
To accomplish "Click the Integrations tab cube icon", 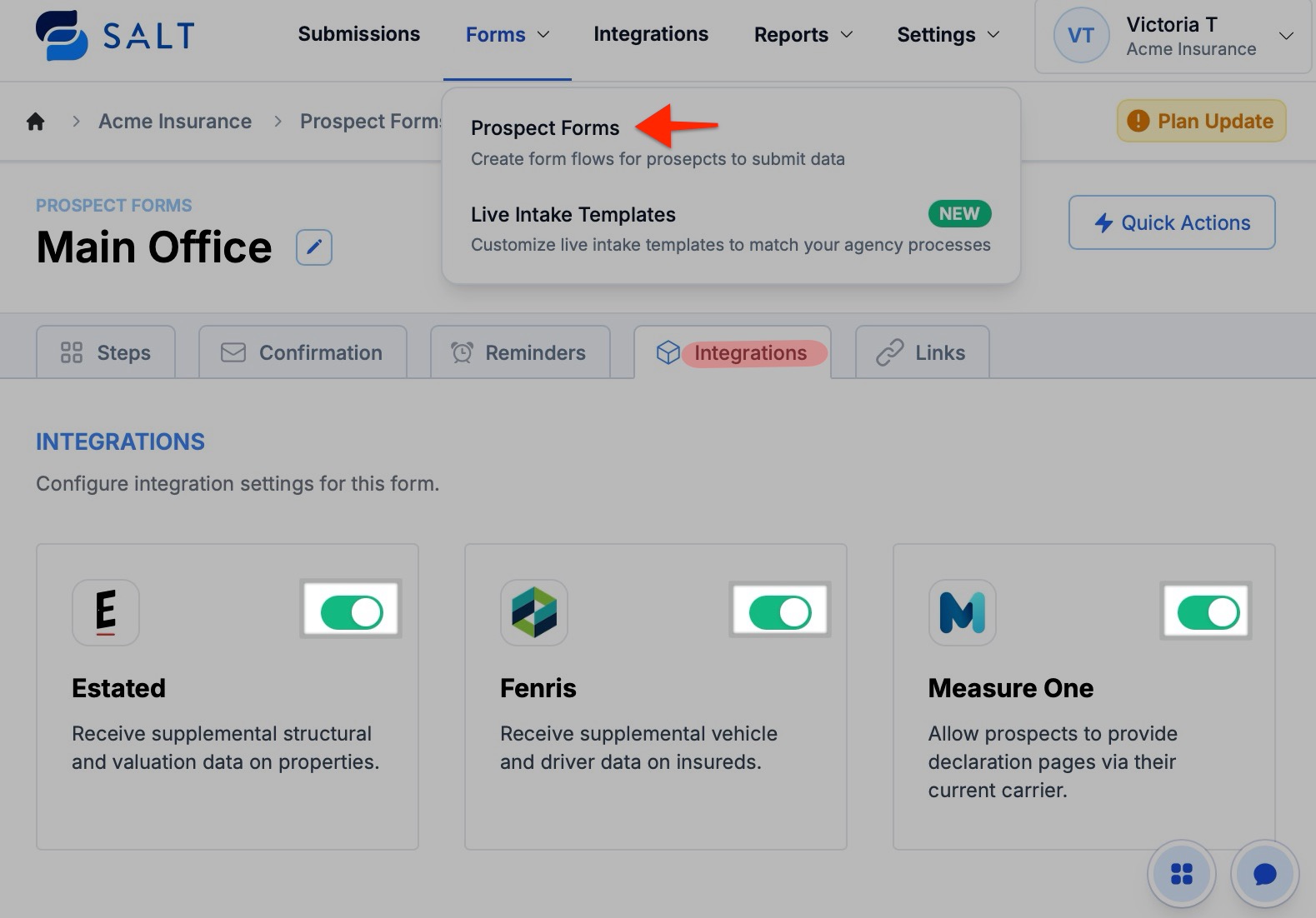I will [x=668, y=352].
